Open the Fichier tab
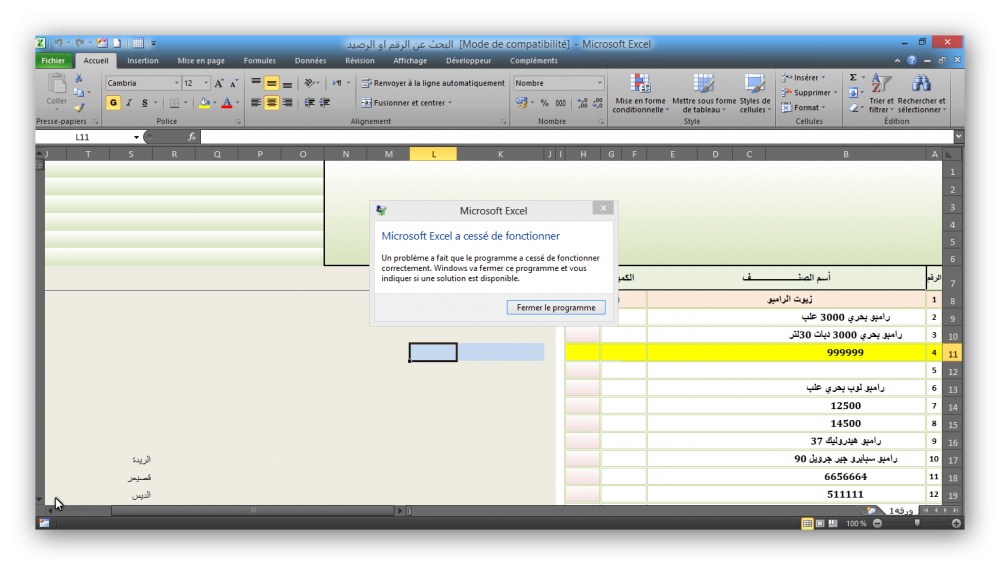 click(x=53, y=61)
